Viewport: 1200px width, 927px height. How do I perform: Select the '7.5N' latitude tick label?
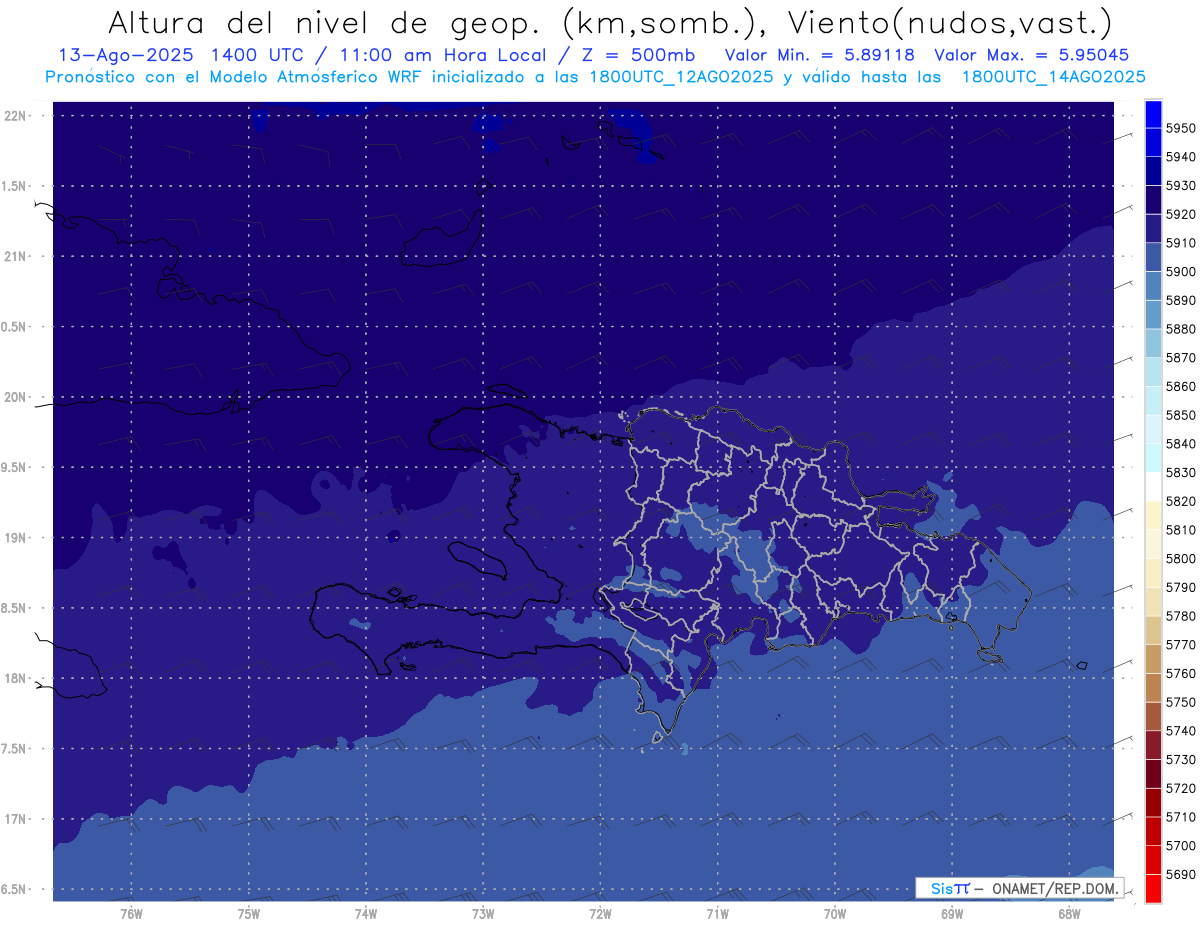(x=14, y=749)
